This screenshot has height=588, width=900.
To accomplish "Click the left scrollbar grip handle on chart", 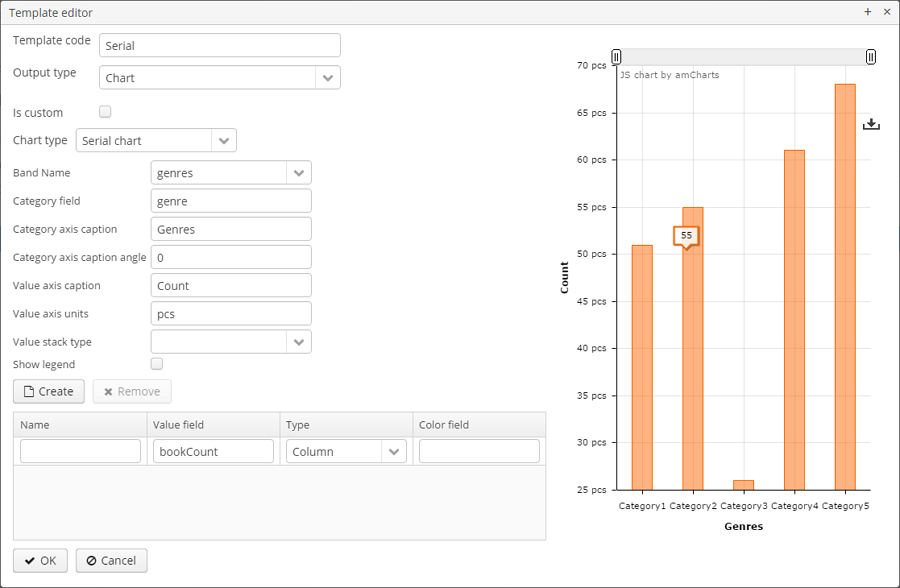I will point(616,57).
